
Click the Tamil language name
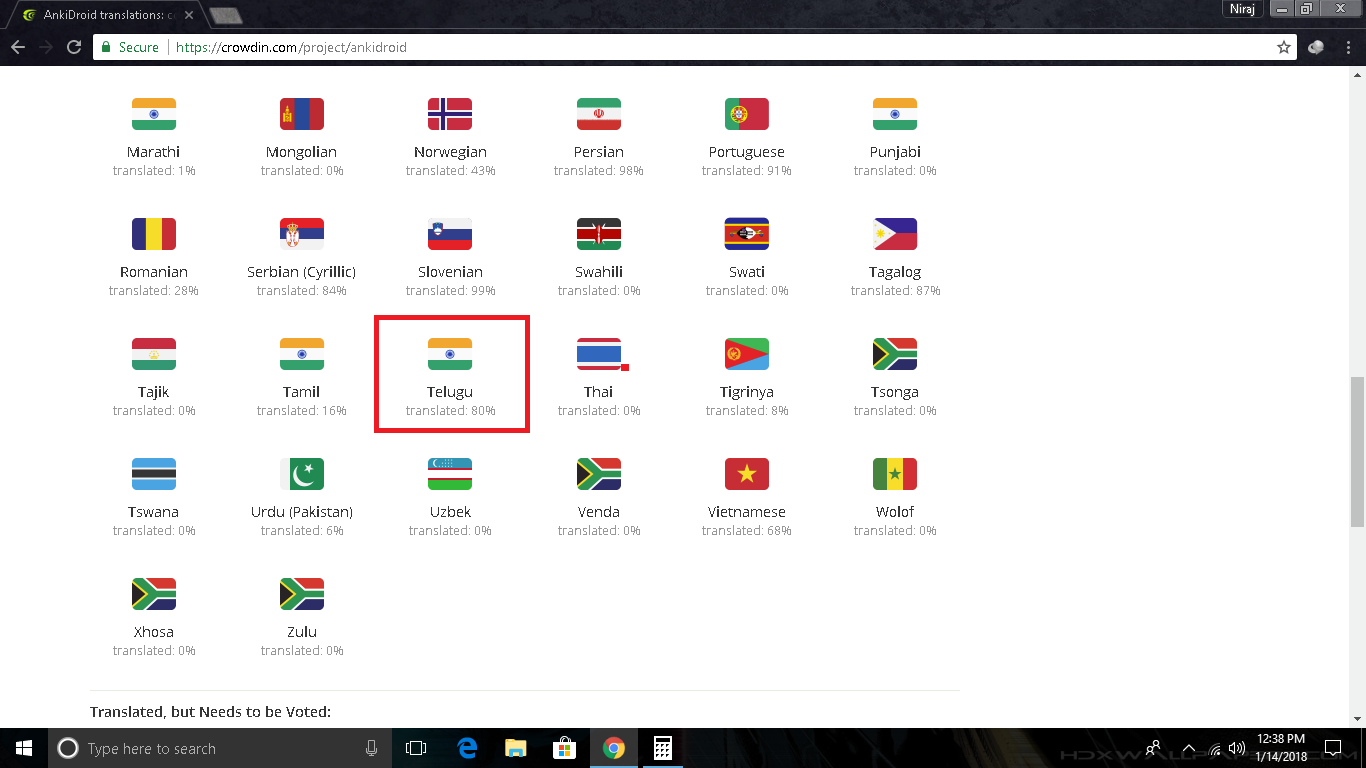click(302, 392)
